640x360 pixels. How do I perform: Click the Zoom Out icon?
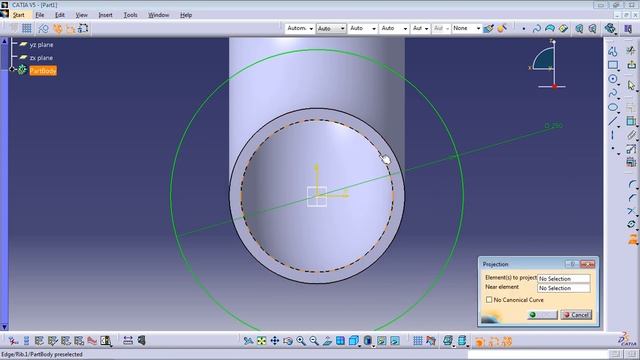pos(314,341)
